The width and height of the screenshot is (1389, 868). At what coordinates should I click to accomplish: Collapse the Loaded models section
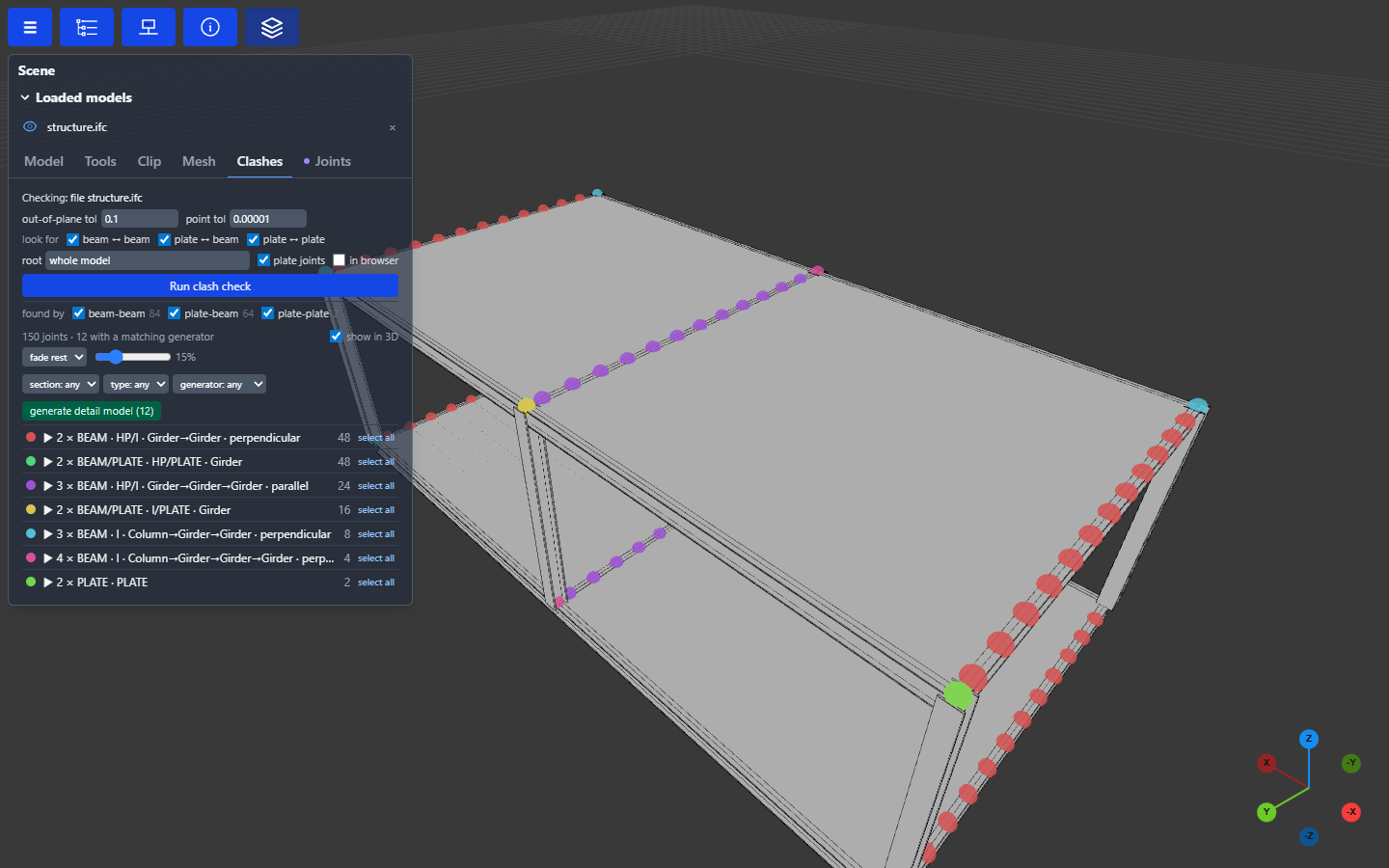tap(25, 97)
